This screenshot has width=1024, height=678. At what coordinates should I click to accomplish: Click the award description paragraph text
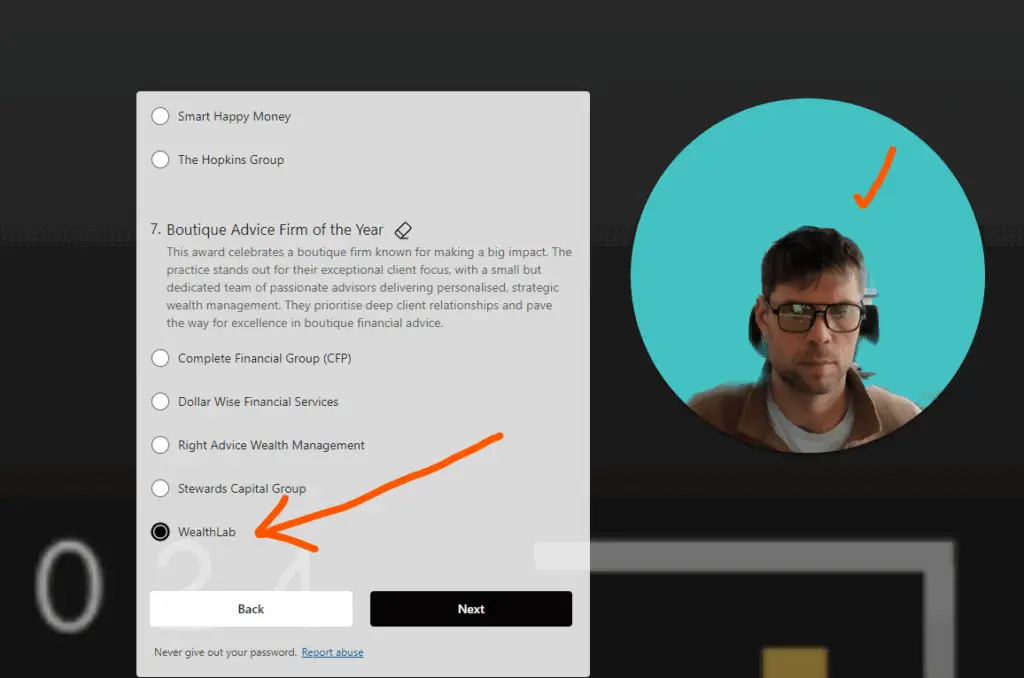(368, 288)
